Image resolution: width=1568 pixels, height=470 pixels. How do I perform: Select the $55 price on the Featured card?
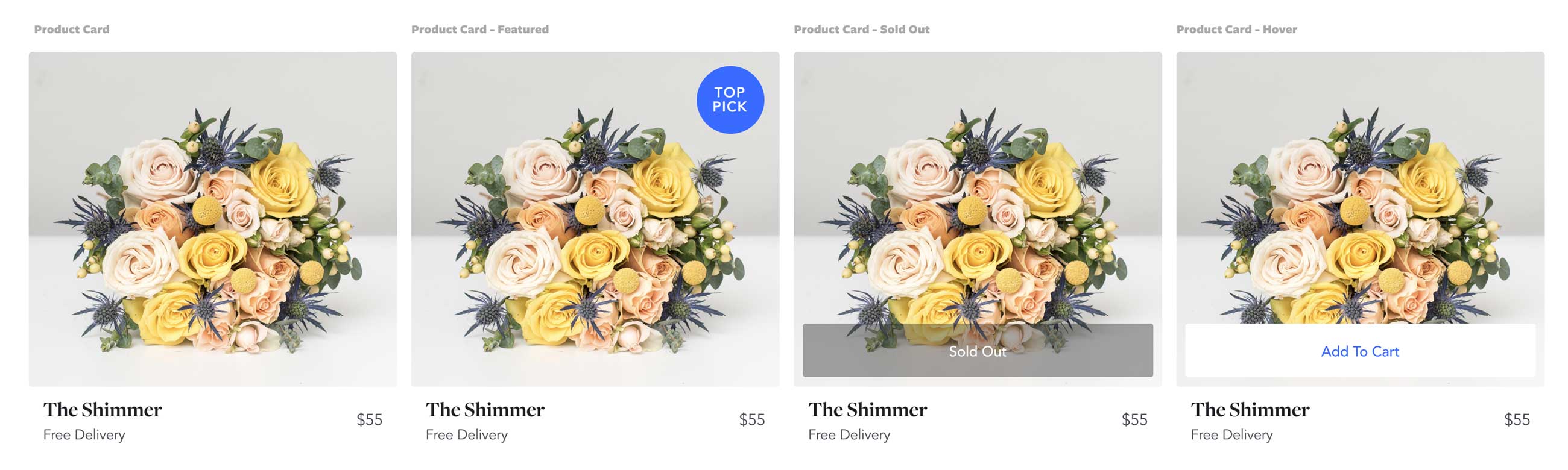click(x=752, y=419)
